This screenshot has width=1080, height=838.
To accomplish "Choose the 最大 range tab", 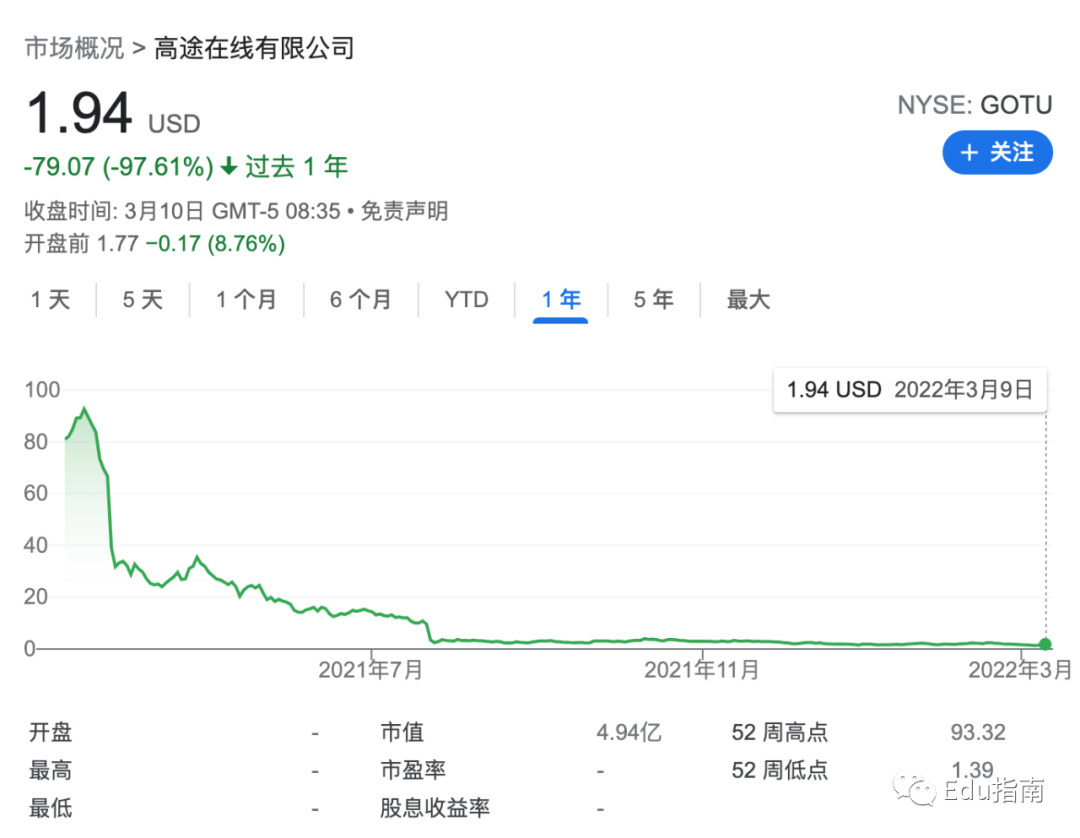I will (x=748, y=300).
